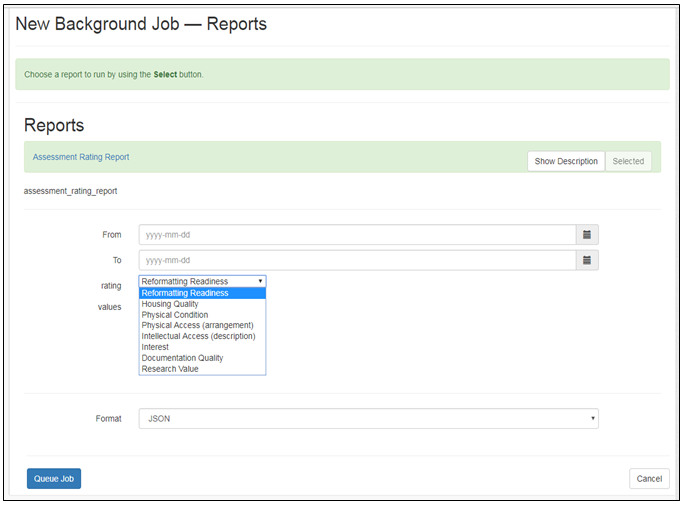Image resolution: width=687 pixels, height=506 pixels.
Task: Click the To date input field
Action: (357, 260)
